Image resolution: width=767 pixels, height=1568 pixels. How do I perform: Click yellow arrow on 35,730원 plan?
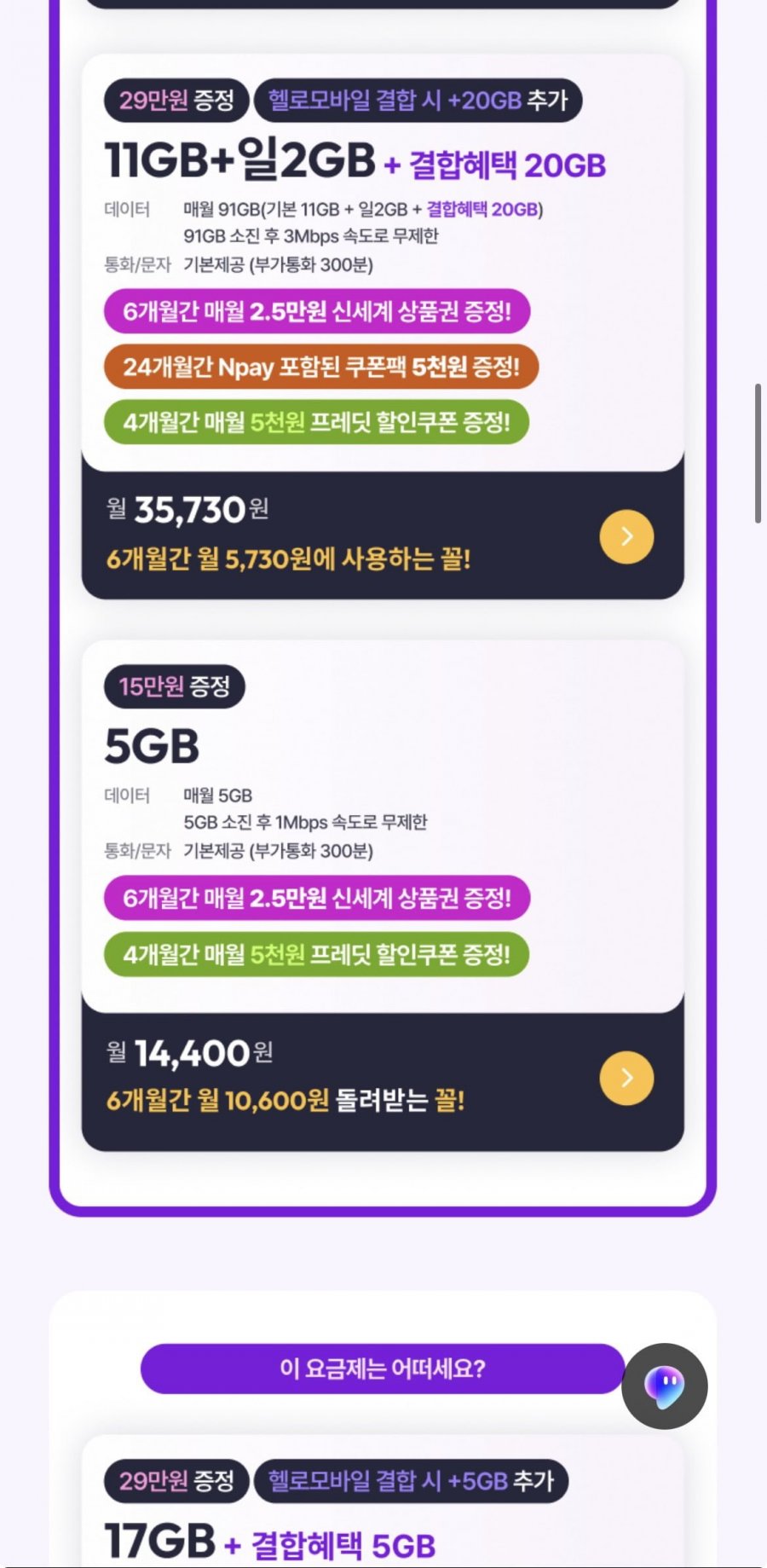pyautogui.click(x=626, y=536)
